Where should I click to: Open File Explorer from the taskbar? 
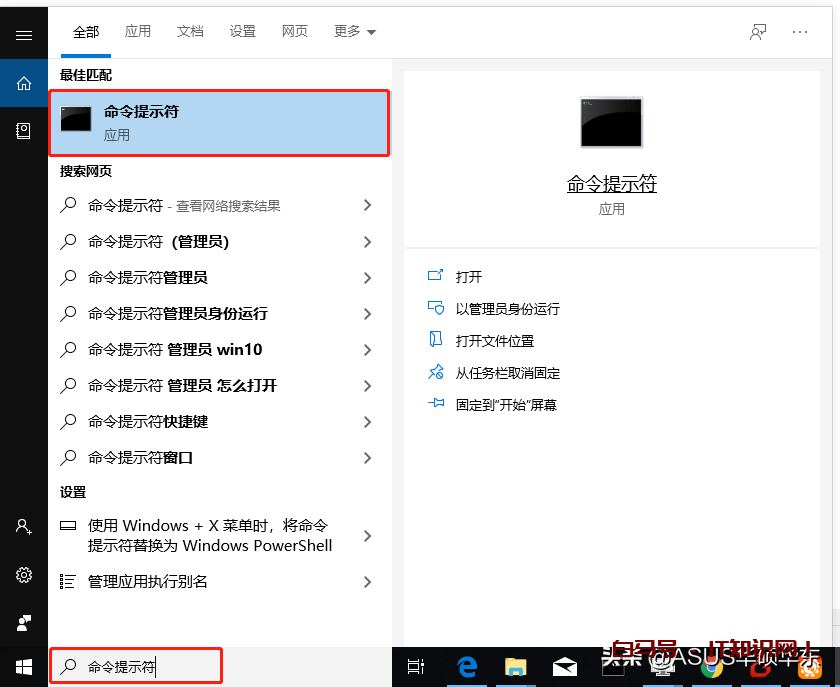515,666
